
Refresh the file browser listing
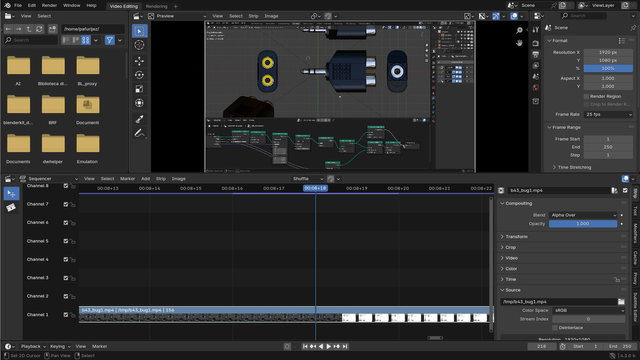click(39, 29)
